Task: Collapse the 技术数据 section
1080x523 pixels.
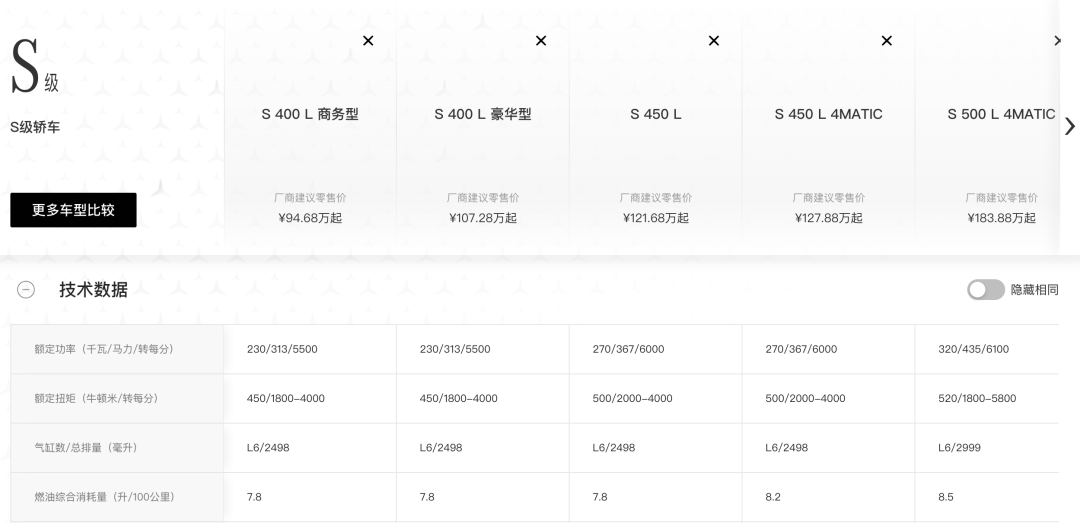Action: point(25,289)
